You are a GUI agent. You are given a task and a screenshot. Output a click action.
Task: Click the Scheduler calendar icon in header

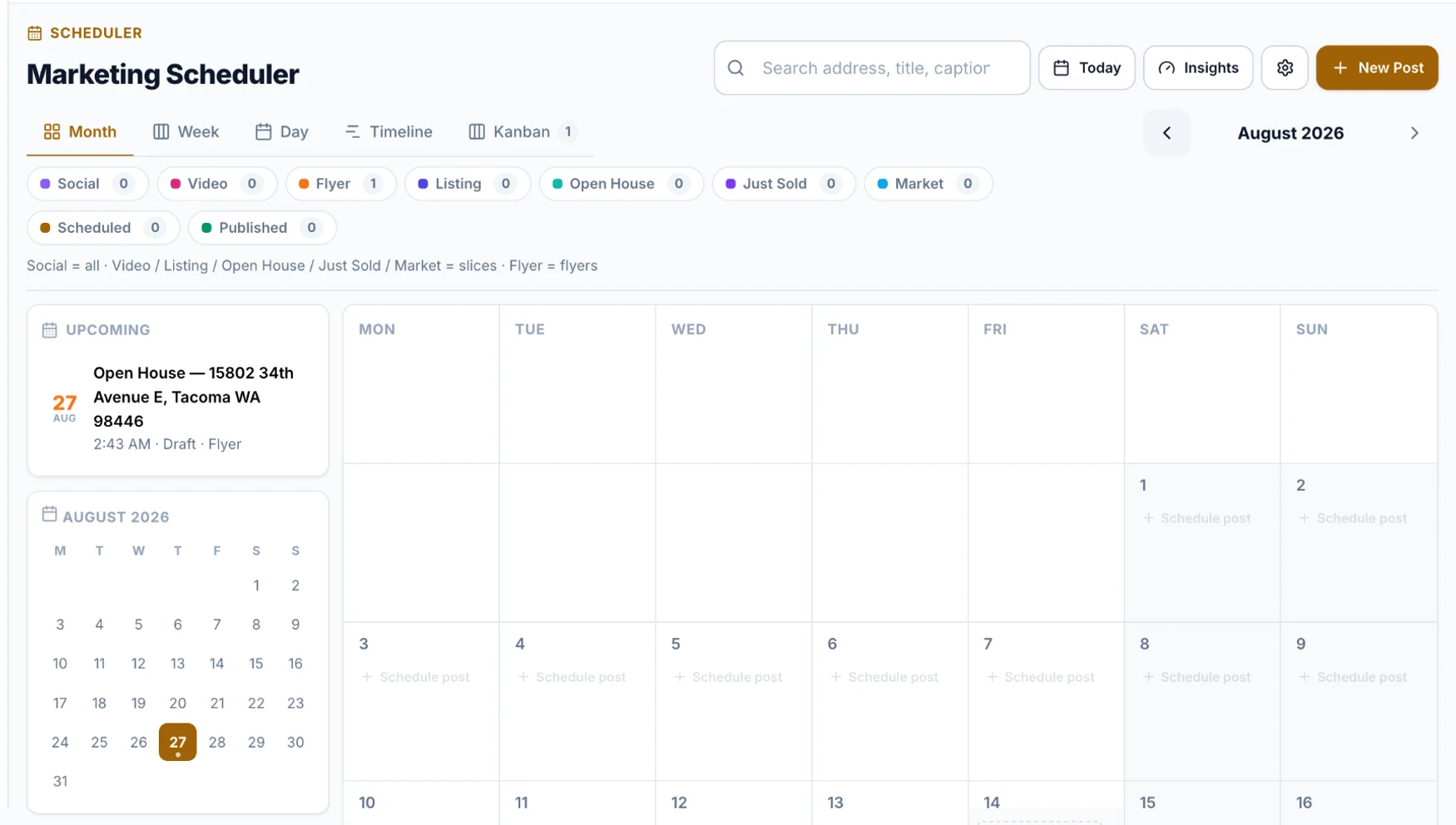click(34, 33)
